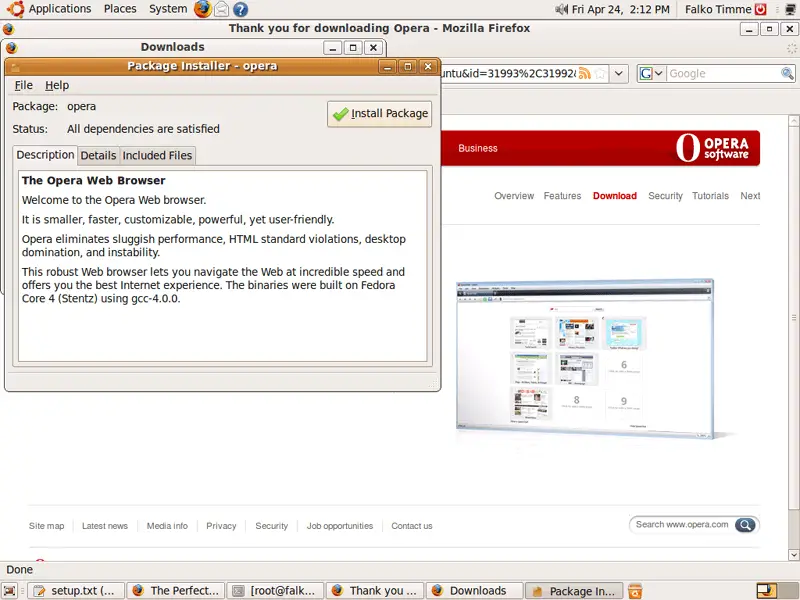Switch to Thank you... Firefox taskbar item
Viewport: 800px width, 600px height.
(x=375, y=591)
